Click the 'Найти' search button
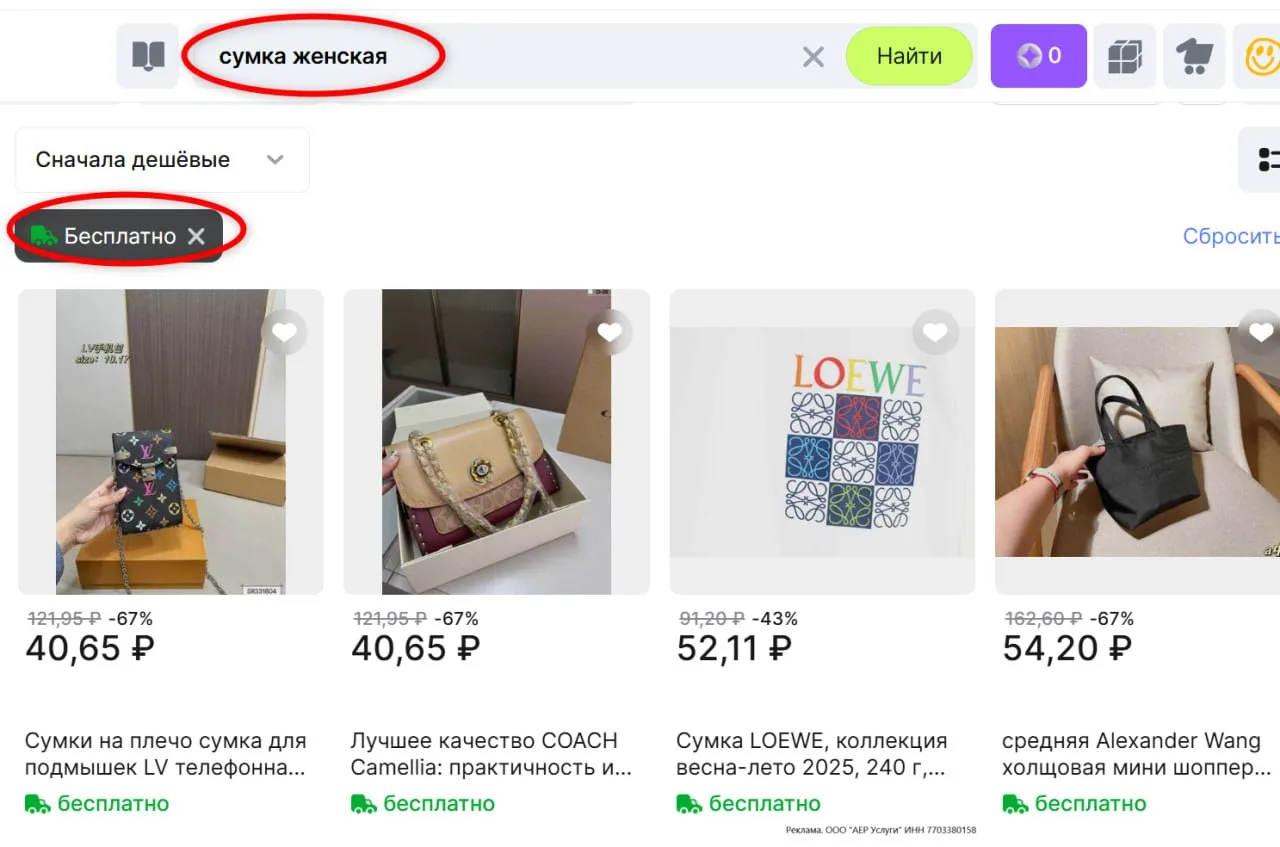 pos(909,56)
